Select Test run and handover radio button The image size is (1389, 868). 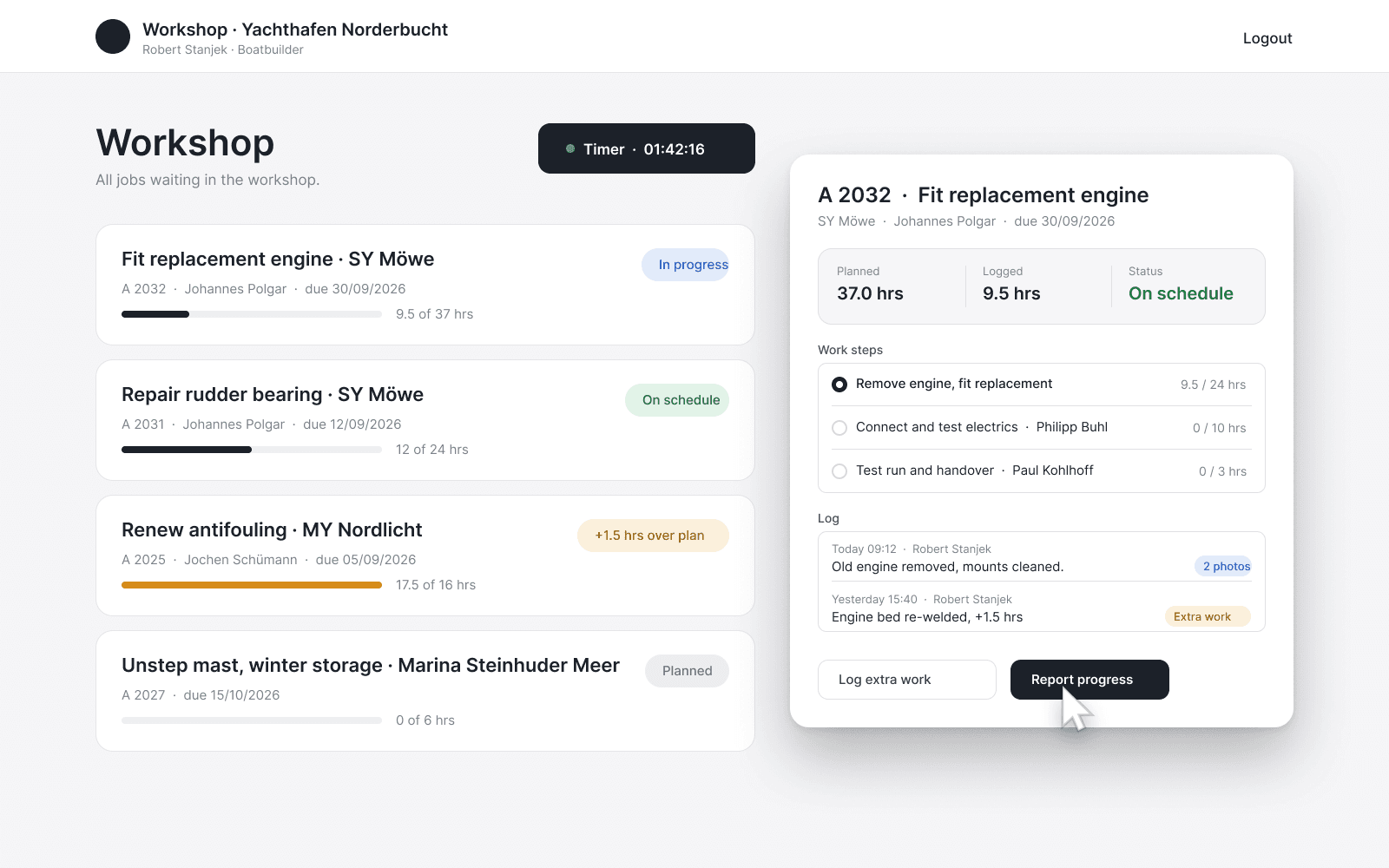pyautogui.click(x=839, y=471)
